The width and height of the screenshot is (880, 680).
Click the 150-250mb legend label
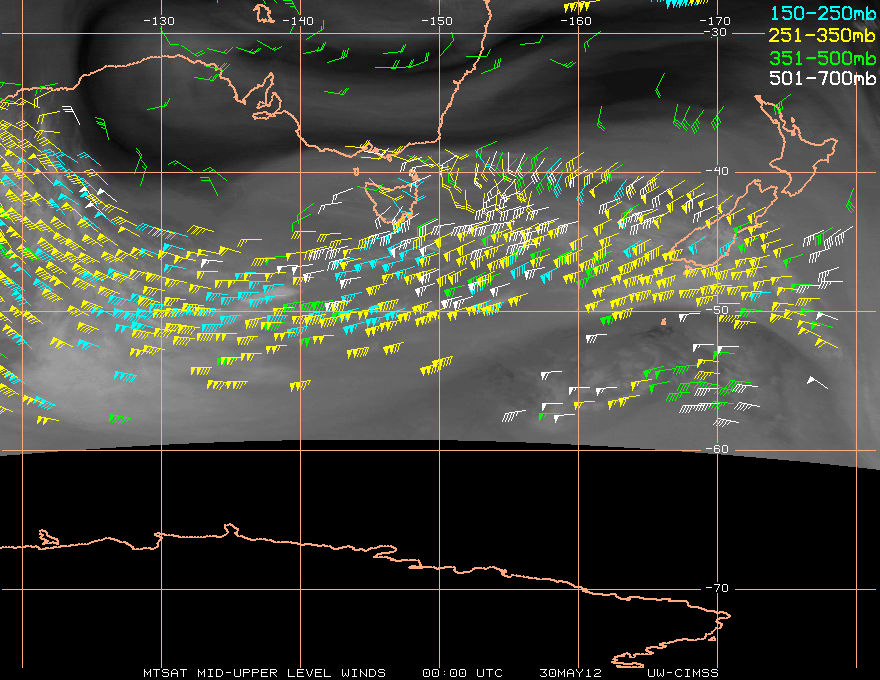[x=822, y=13]
